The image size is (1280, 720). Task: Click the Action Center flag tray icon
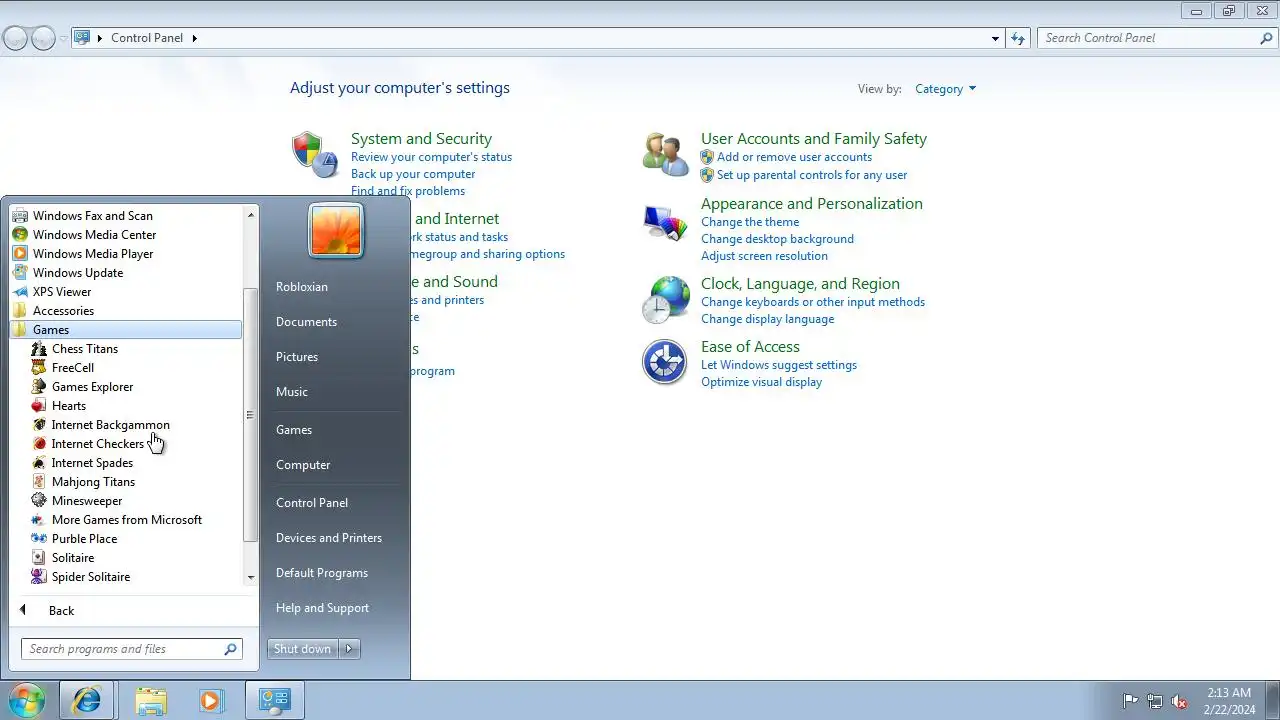pyautogui.click(x=1130, y=701)
